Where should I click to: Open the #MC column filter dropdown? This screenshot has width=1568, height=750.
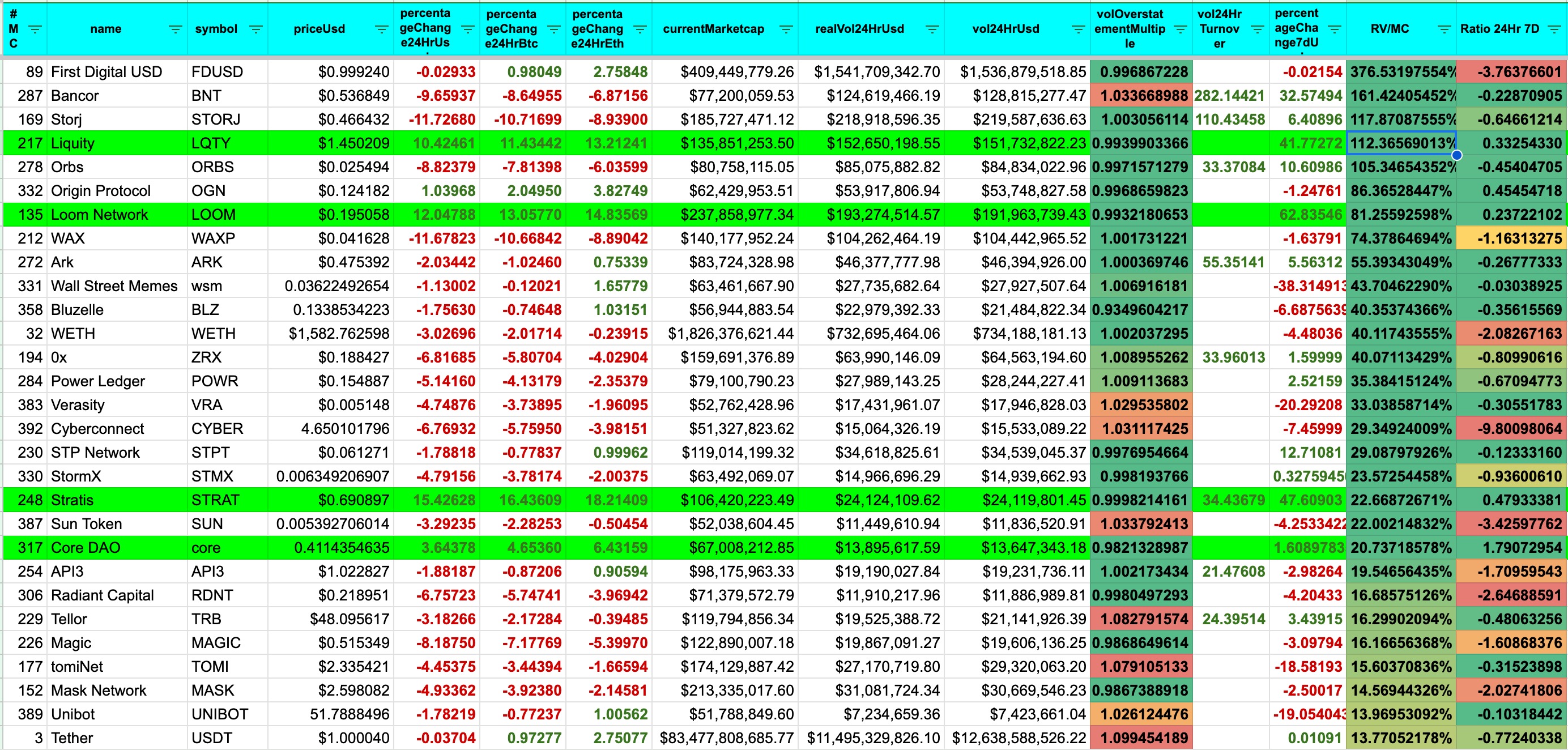(x=35, y=29)
